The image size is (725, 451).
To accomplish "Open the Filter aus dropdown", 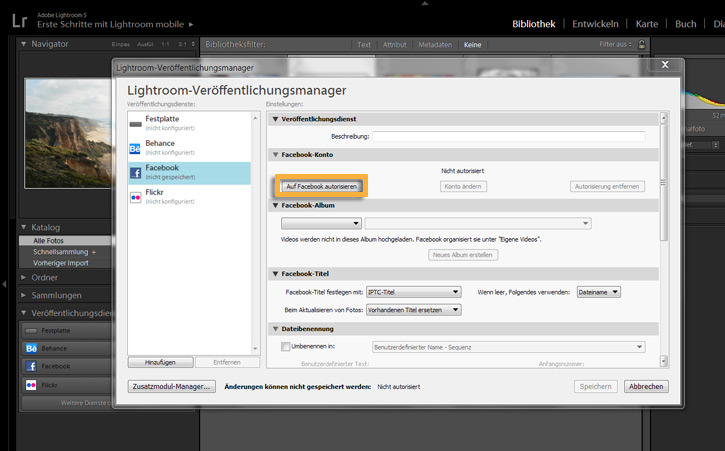I will point(615,44).
